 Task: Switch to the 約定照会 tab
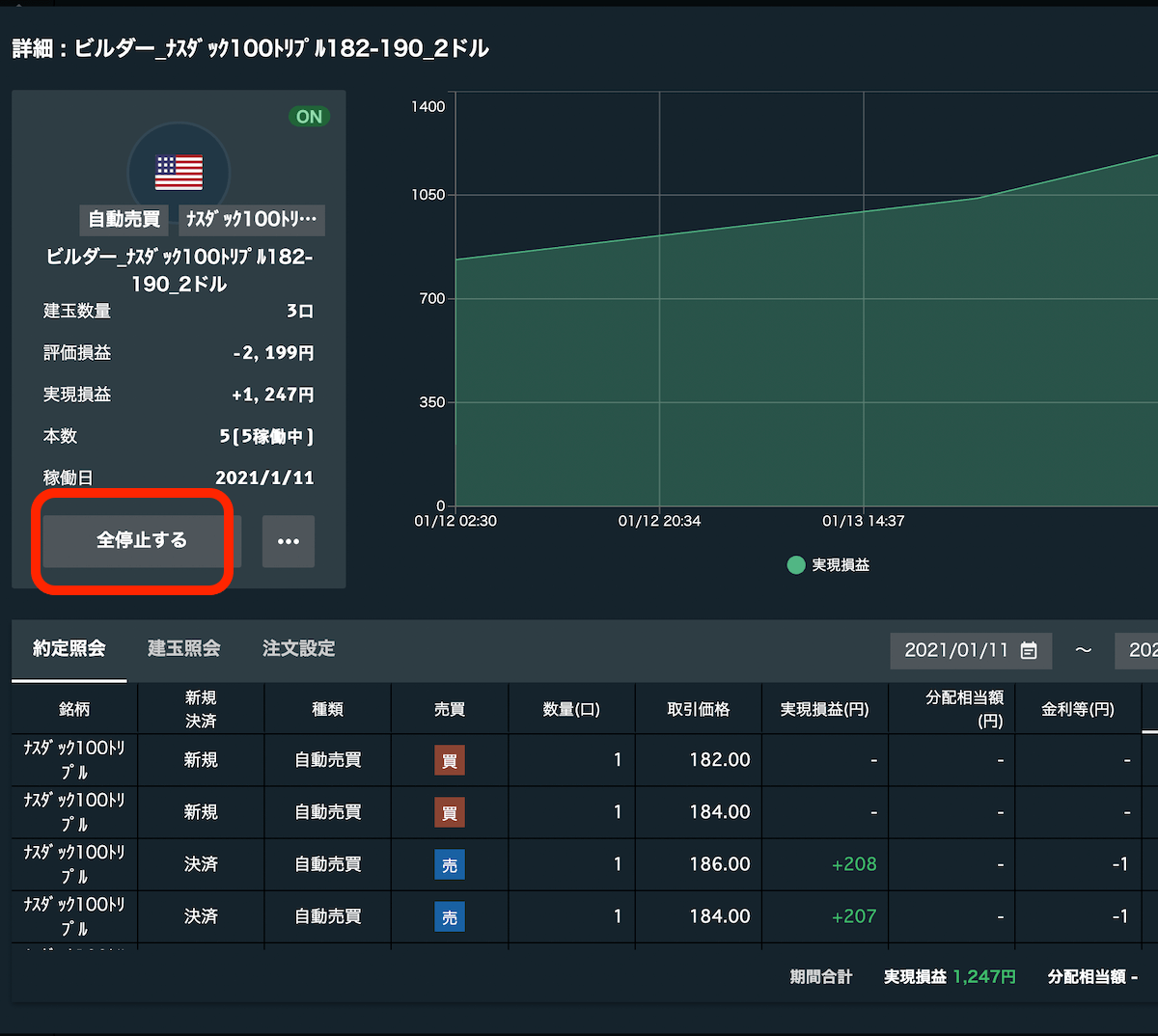pos(69,649)
